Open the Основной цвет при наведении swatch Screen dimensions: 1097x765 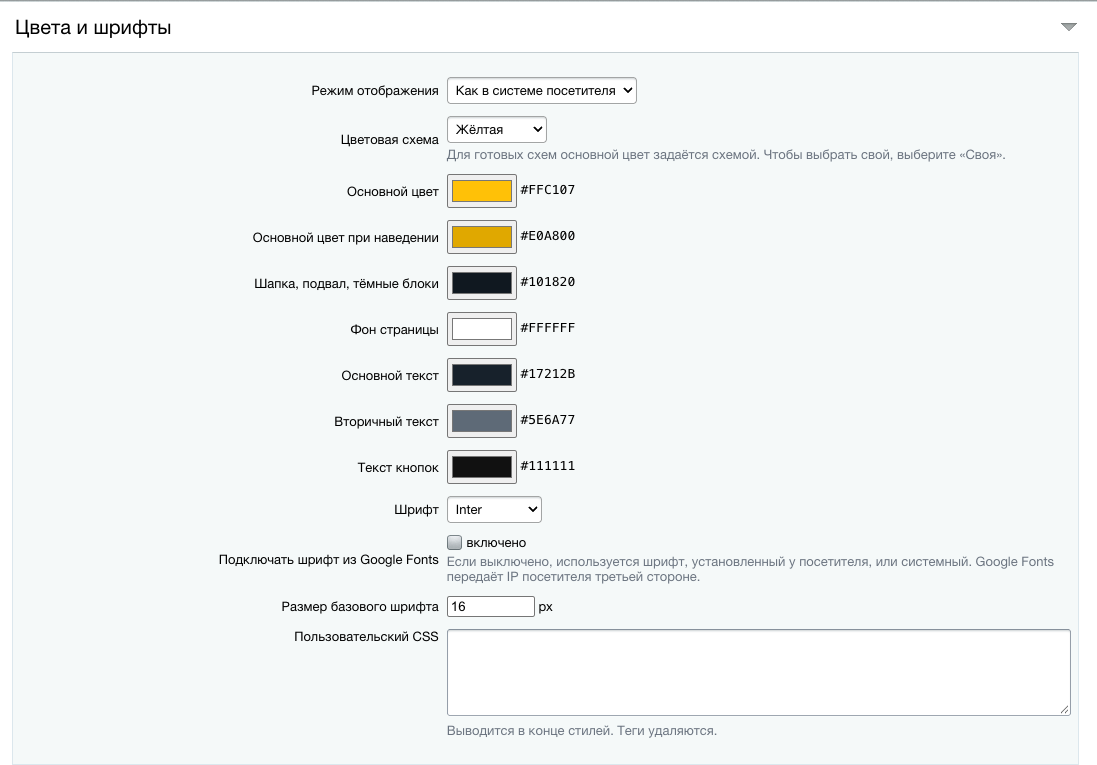pyautogui.click(x=481, y=237)
